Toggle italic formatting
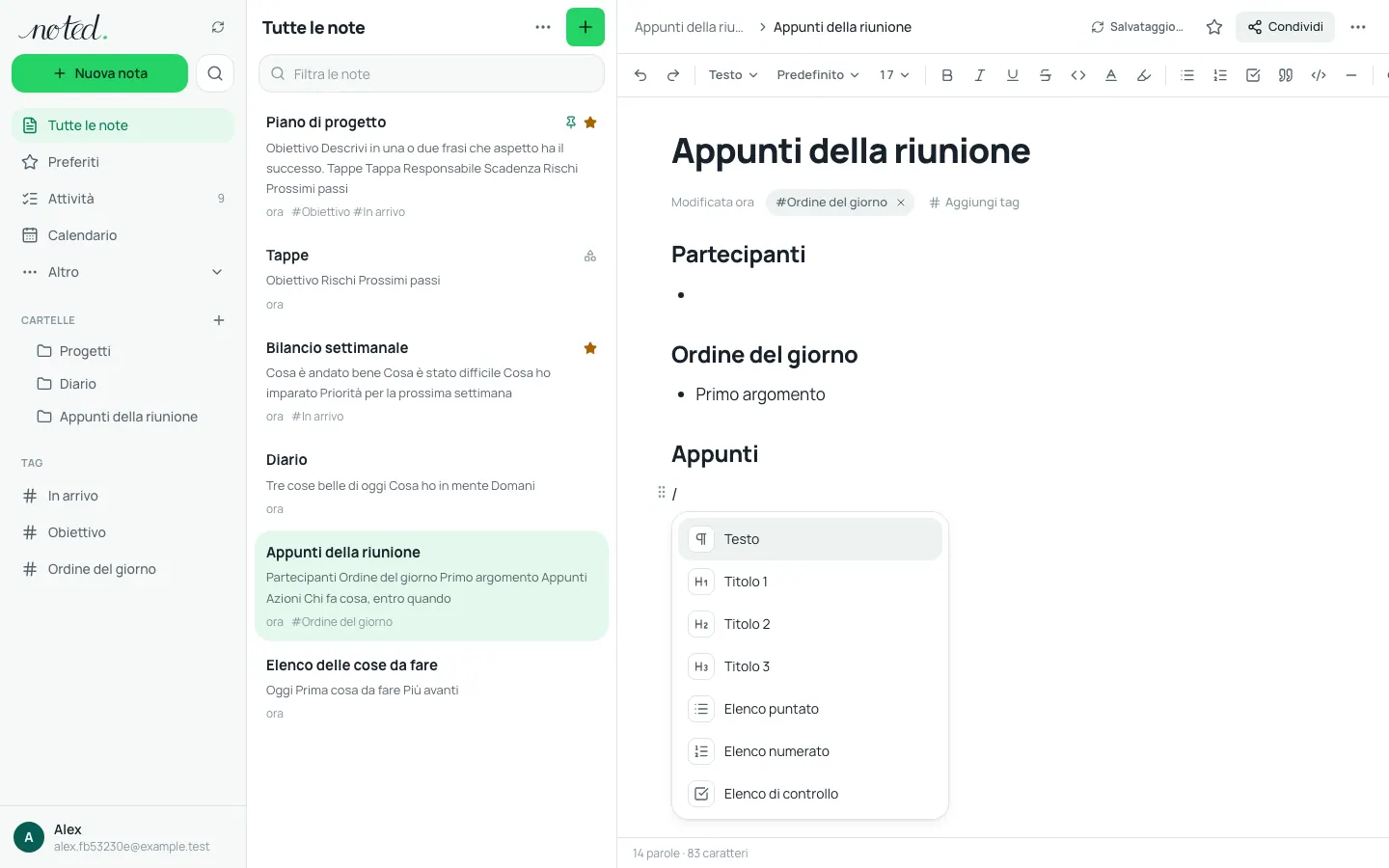Image resolution: width=1389 pixels, height=868 pixels. coord(980,75)
